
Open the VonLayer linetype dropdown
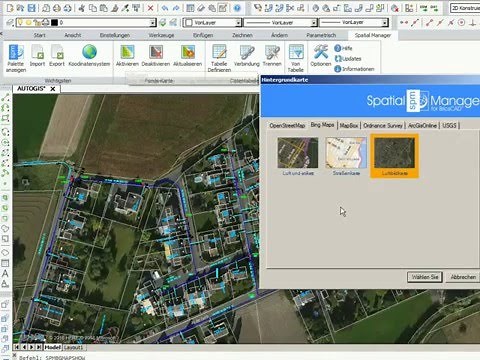pos(314,22)
